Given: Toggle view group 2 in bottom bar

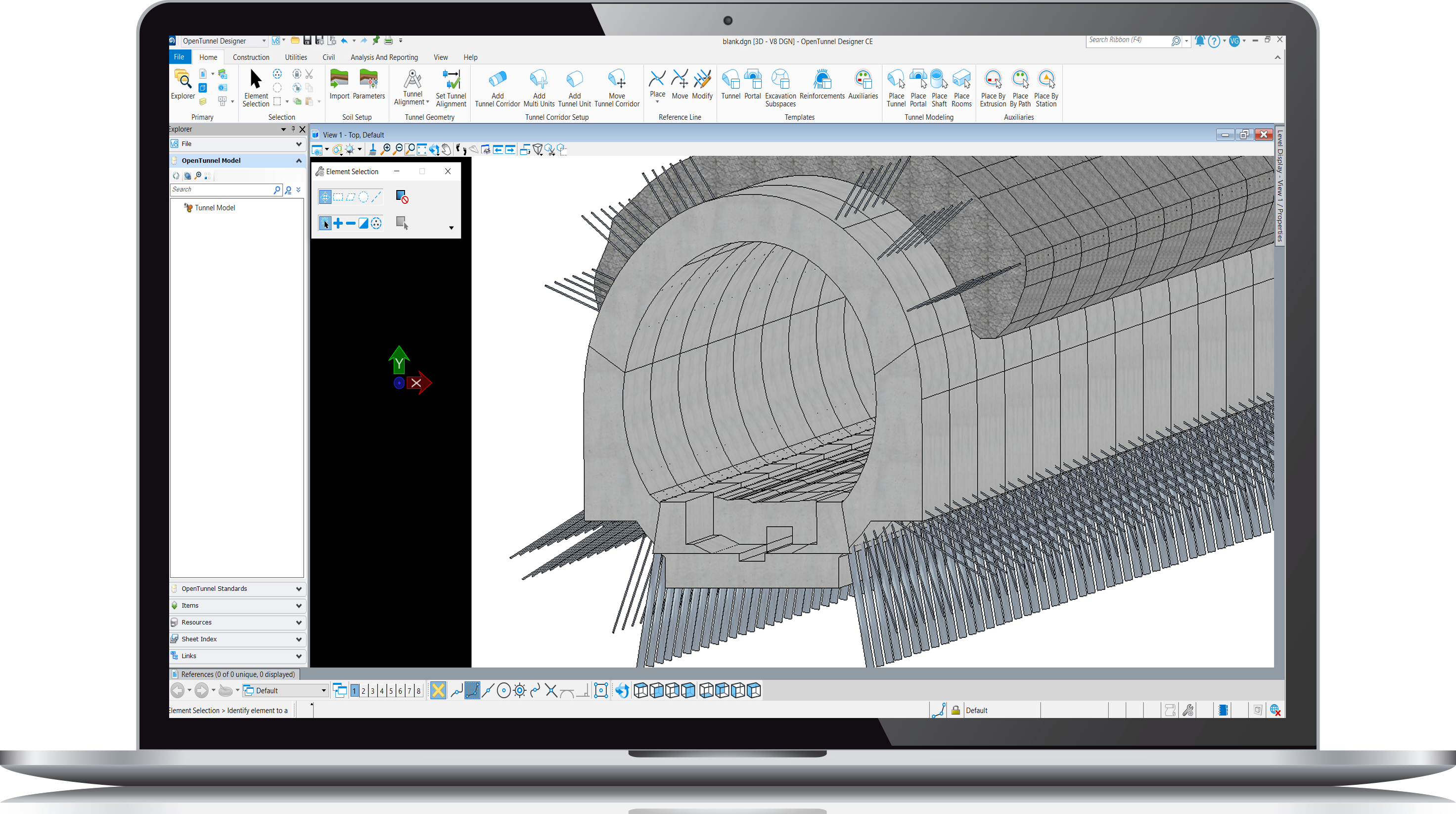Looking at the screenshot, I should click(x=364, y=690).
